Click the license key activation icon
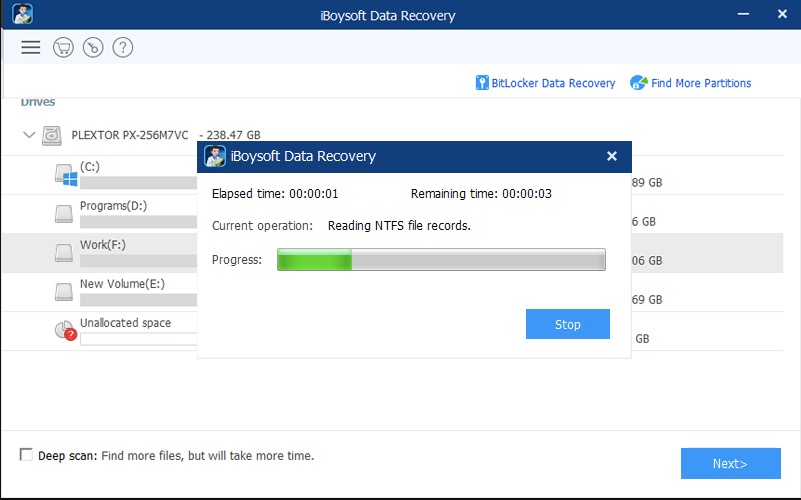This screenshot has width=801, height=500. click(x=93, y=47)
